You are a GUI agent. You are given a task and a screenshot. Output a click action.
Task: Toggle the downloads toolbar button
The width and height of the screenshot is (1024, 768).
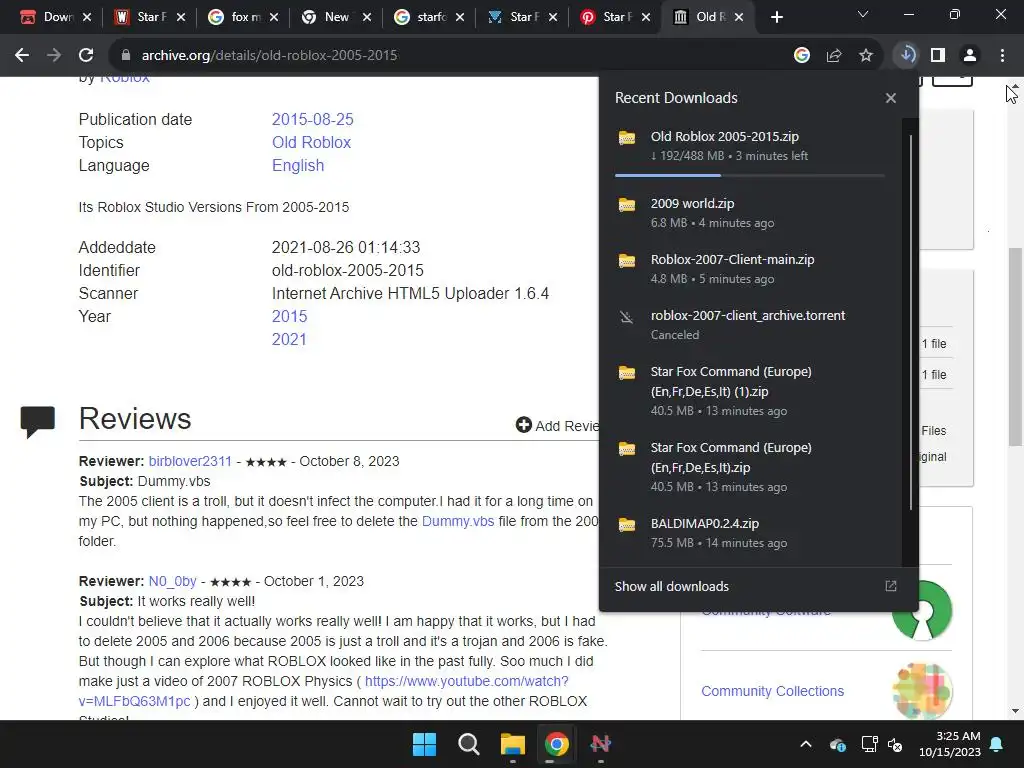click(x=906, y=56)
